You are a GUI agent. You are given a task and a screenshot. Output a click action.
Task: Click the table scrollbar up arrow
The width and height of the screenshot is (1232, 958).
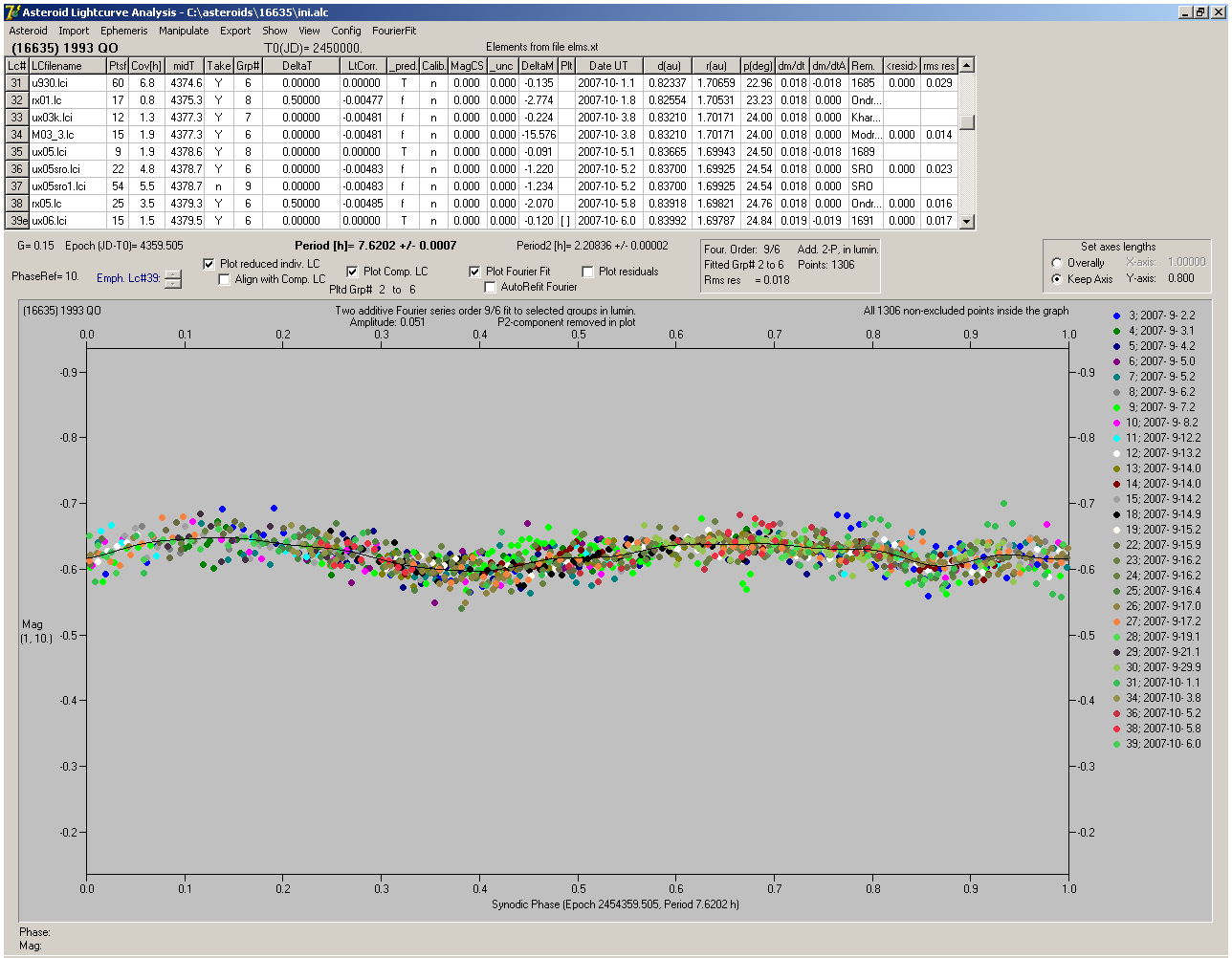[x=967, y=65]
